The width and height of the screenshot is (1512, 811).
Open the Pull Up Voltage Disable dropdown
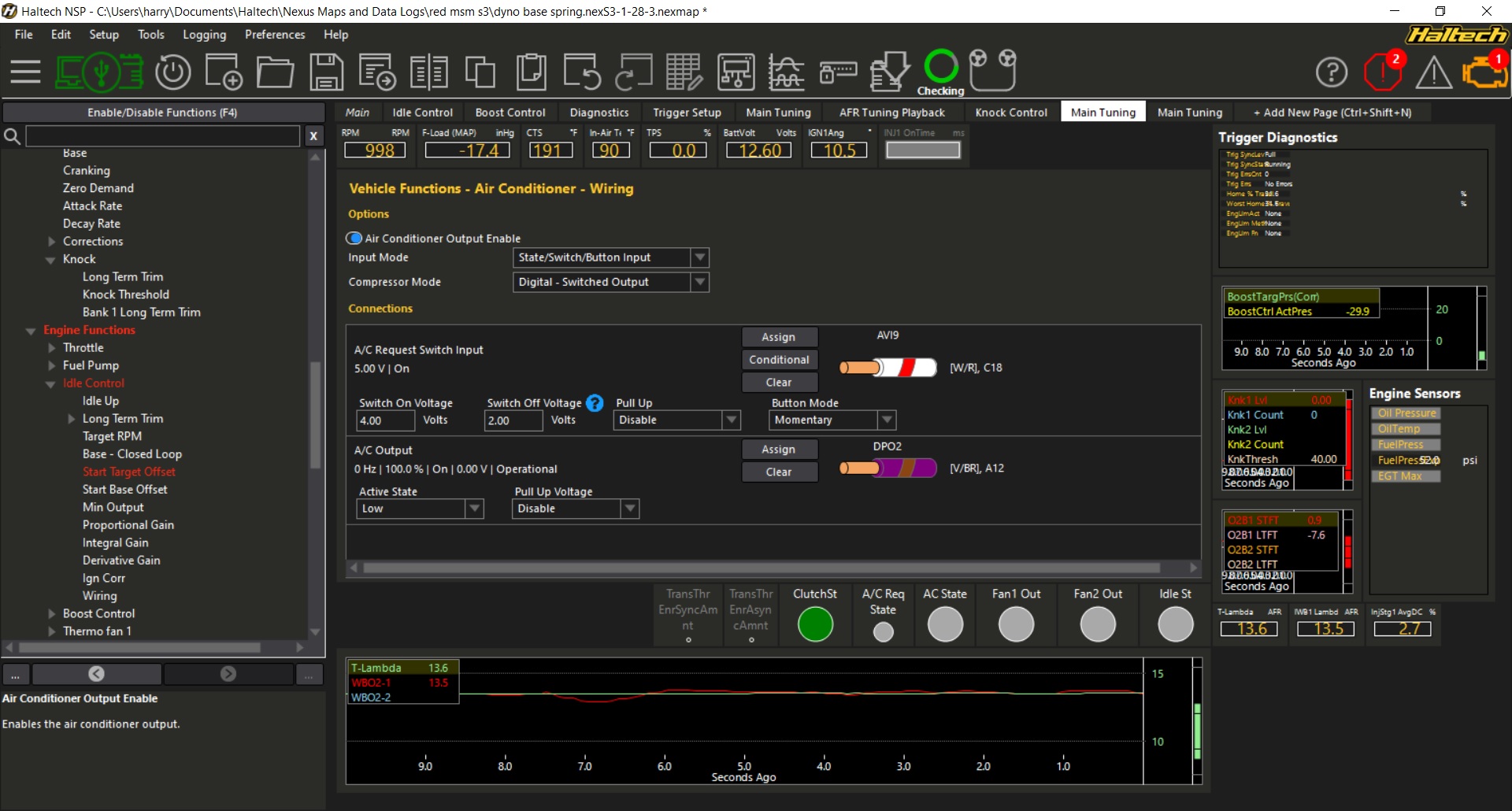tap(576, 509)
